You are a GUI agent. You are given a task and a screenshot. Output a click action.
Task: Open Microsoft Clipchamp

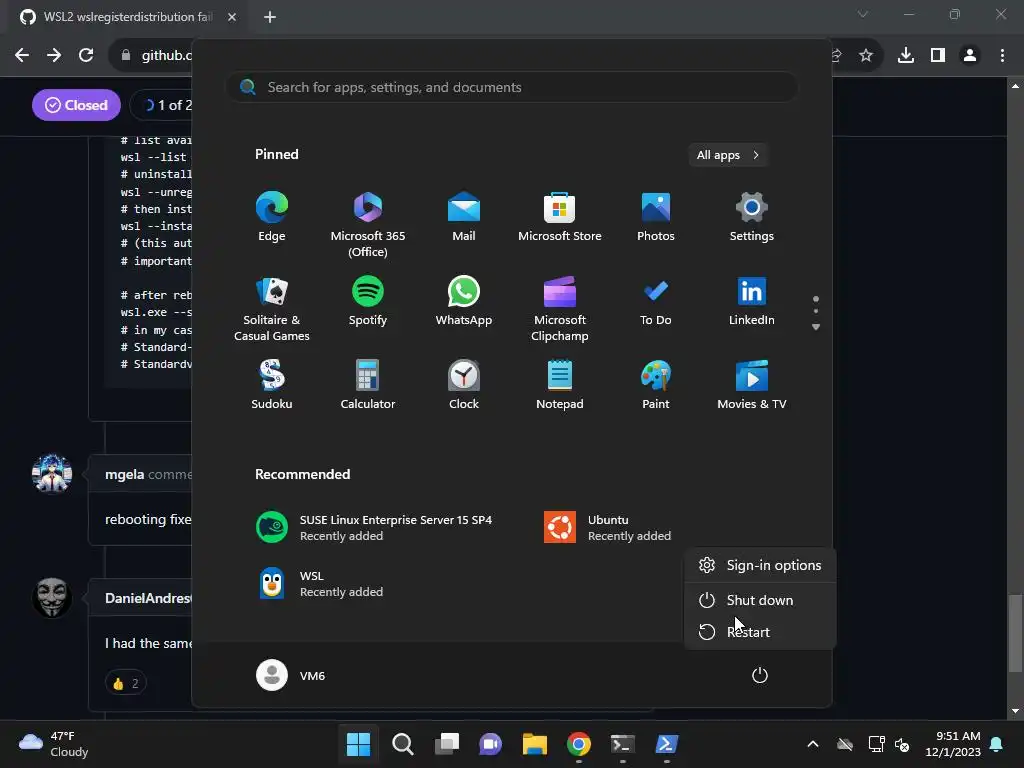(560, 308)
